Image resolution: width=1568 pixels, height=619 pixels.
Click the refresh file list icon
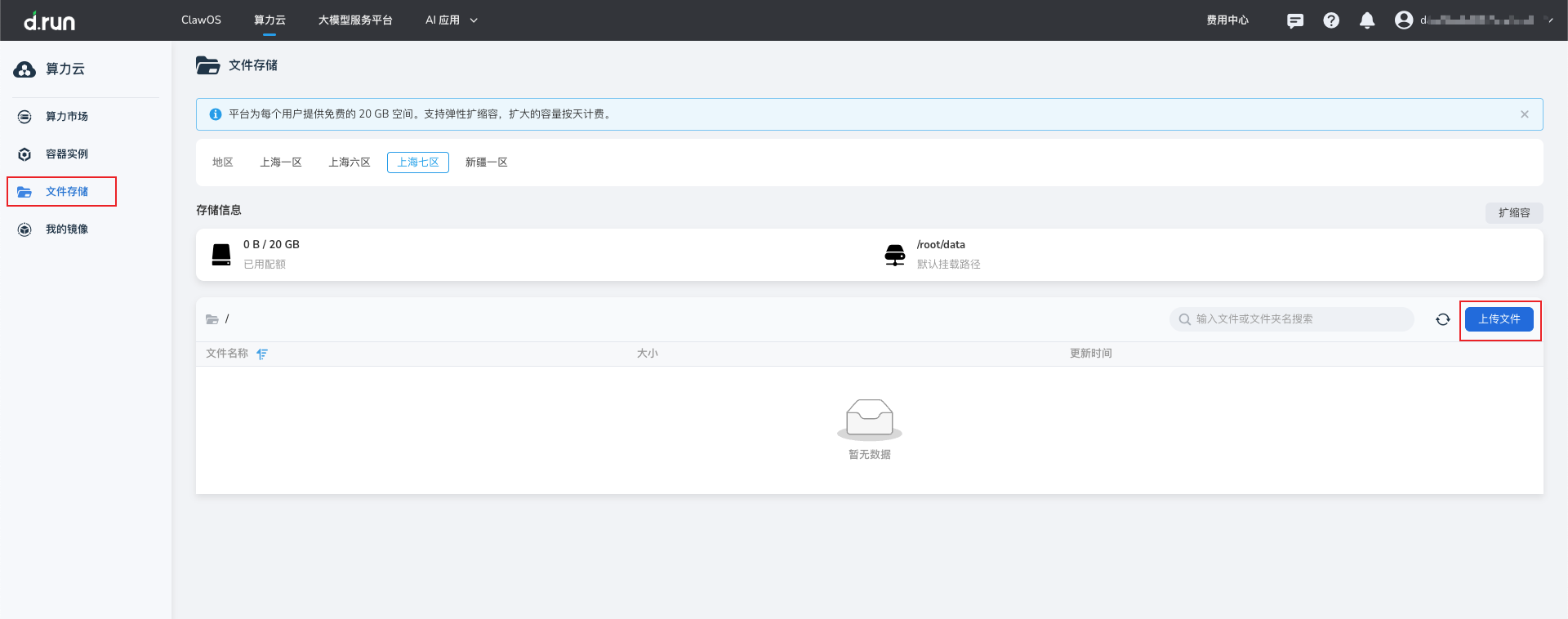point(1443,319)
